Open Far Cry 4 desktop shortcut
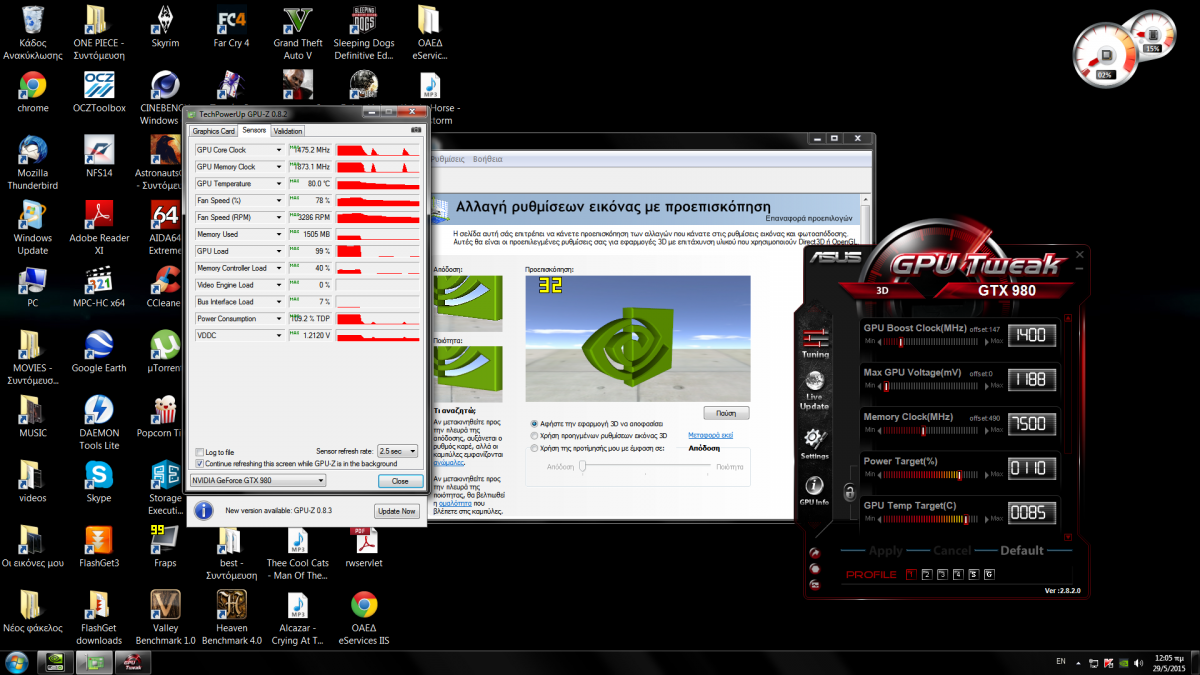1200x675 pixels. pyautogui.click(x=231, y=27)
